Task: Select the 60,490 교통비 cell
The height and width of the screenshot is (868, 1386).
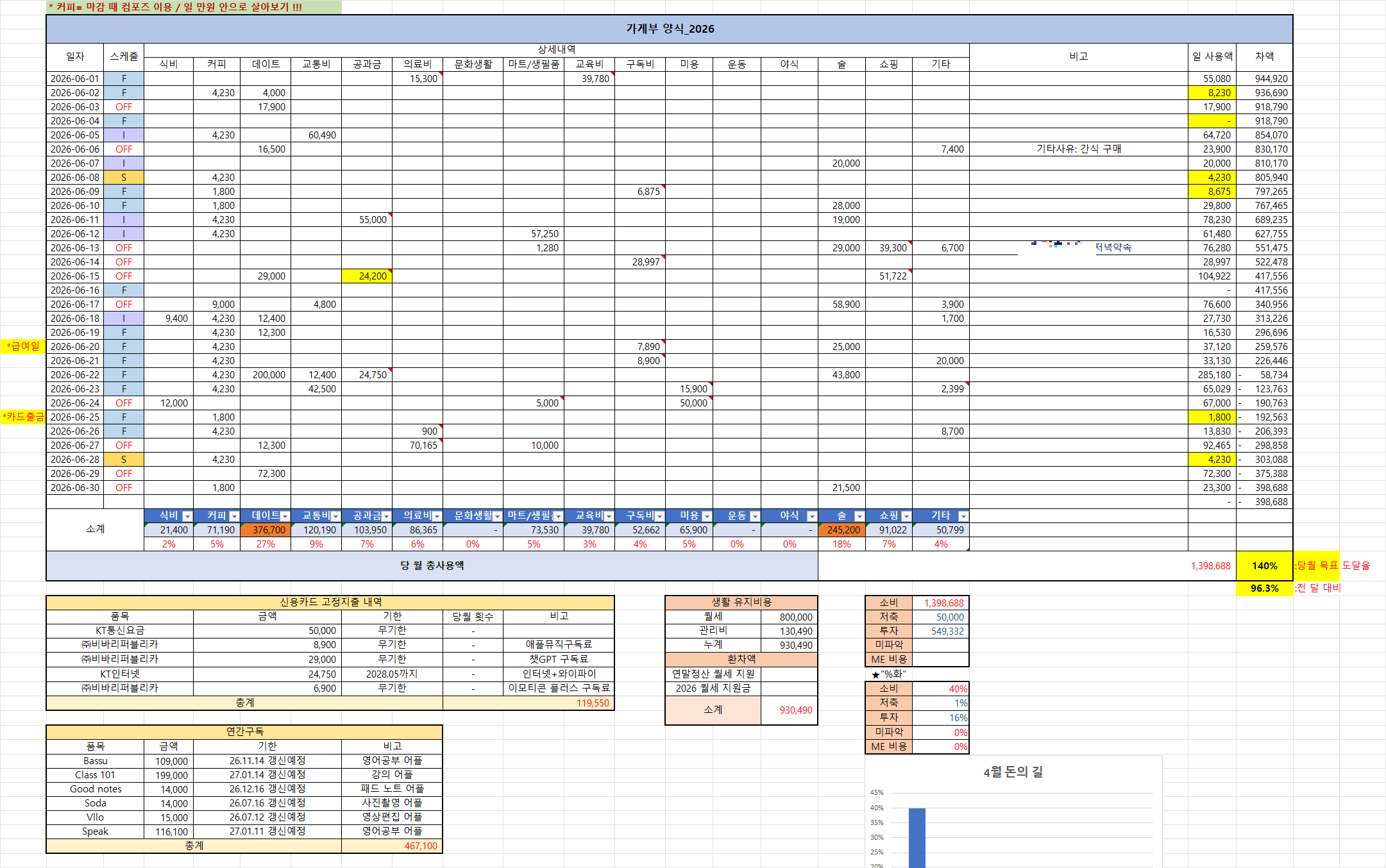Action: 316,135
